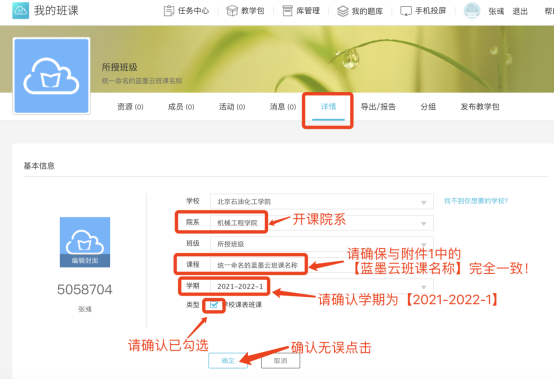This screenshot has height=380, width=554.
Task: Click the large class cover cloud image
Action: 52,76
